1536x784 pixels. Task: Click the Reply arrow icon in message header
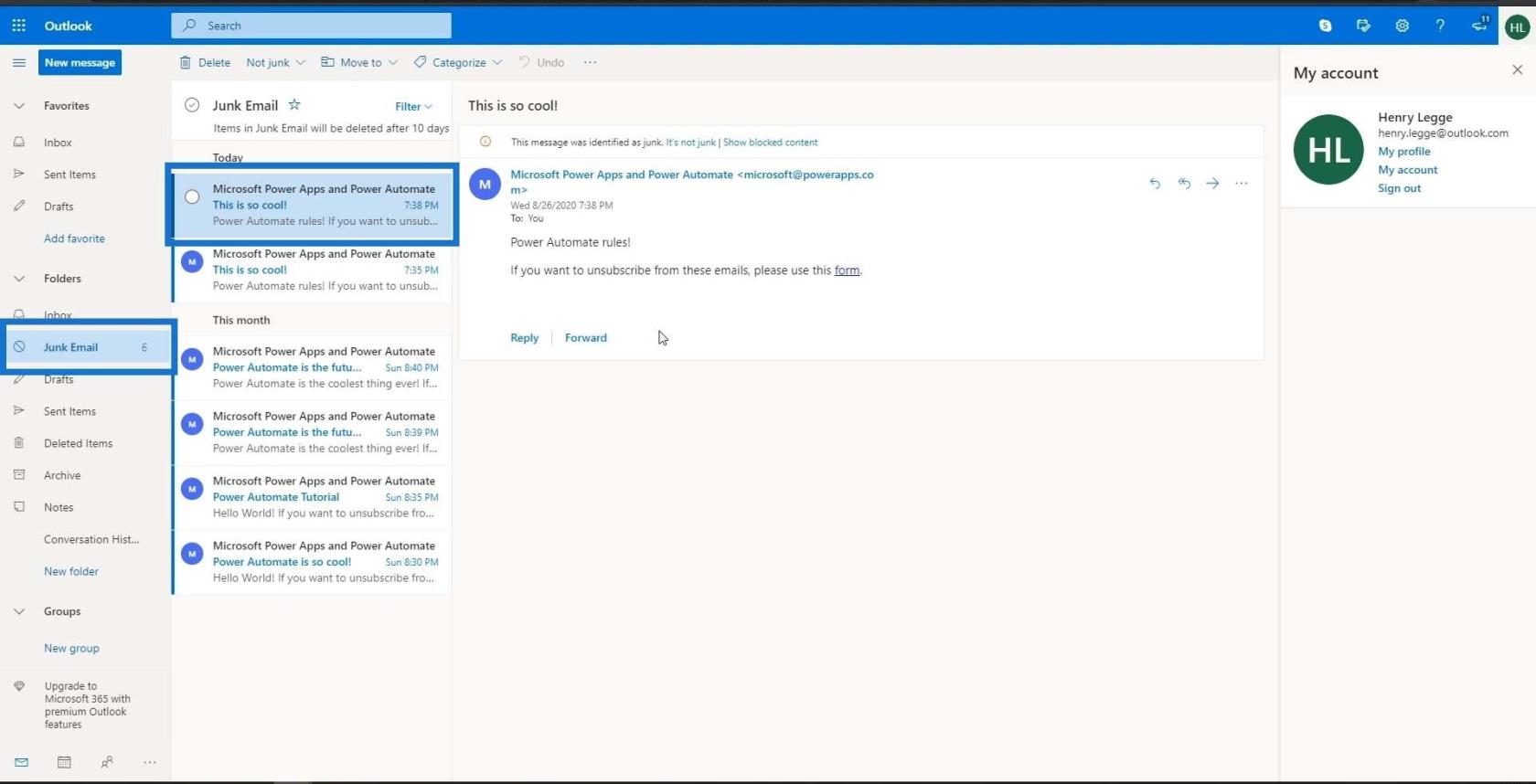pos(1155,183)
